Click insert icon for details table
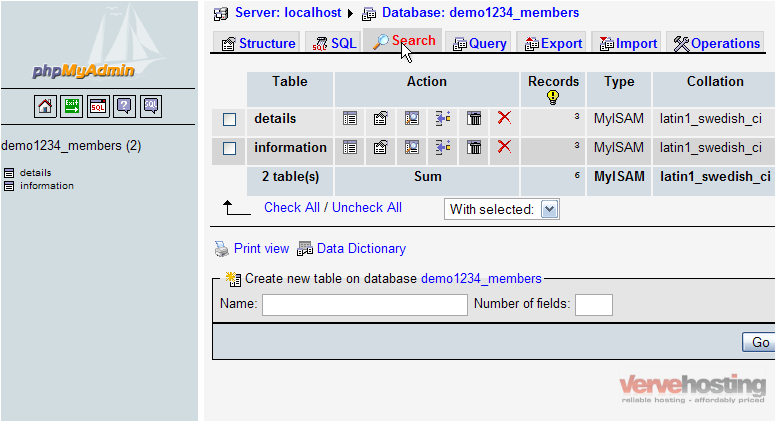The width and height of the screenshot is (776, 422). point(443,118)
